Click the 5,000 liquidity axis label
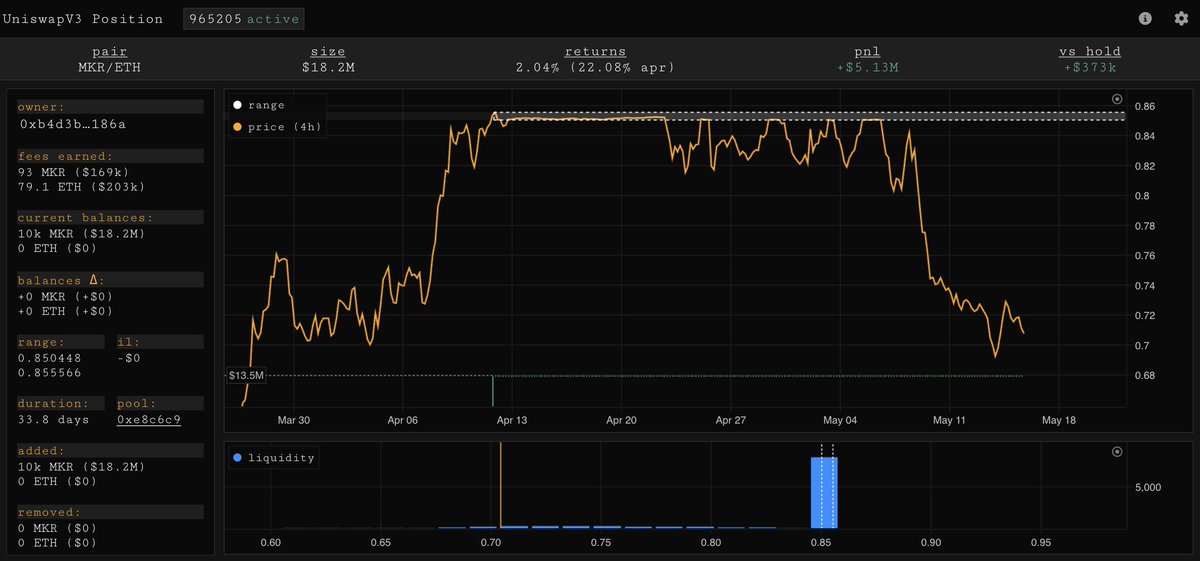 pyautogui.click(x=1147, y=487)
